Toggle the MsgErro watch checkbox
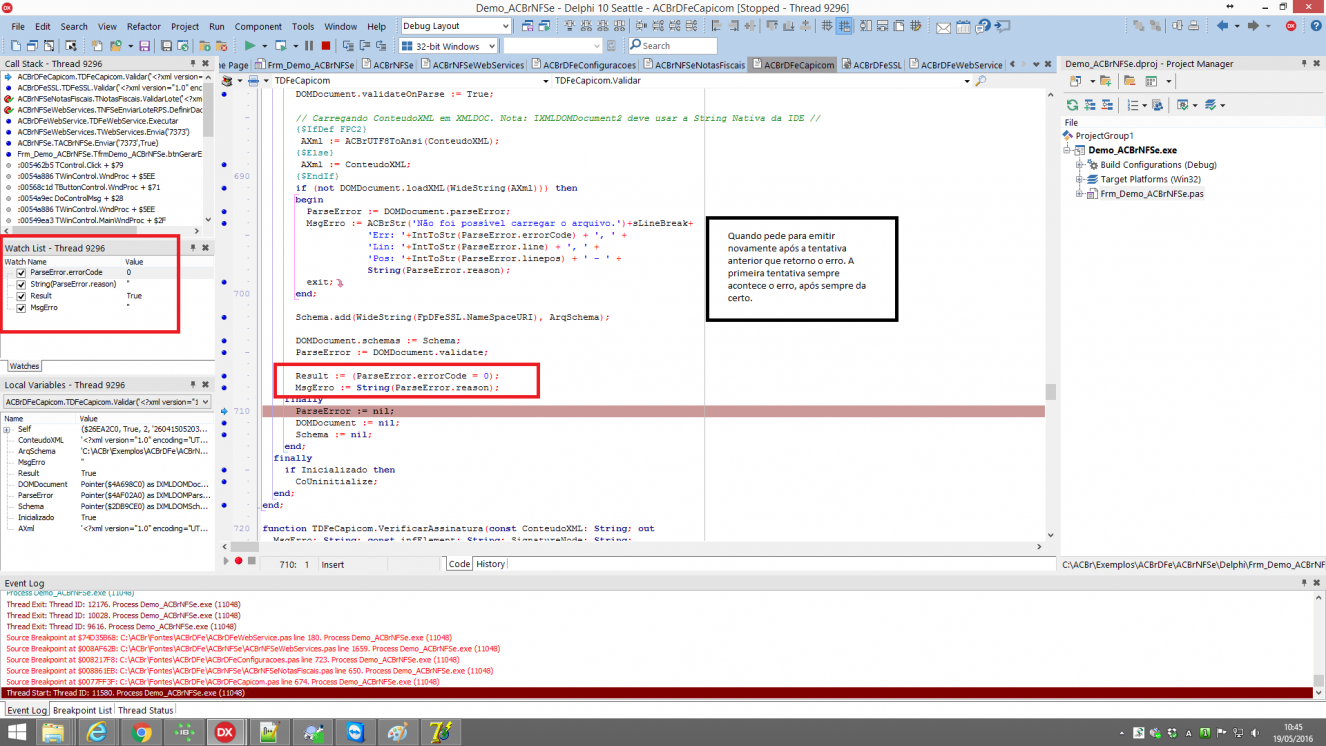 click(x=21, y=308)
